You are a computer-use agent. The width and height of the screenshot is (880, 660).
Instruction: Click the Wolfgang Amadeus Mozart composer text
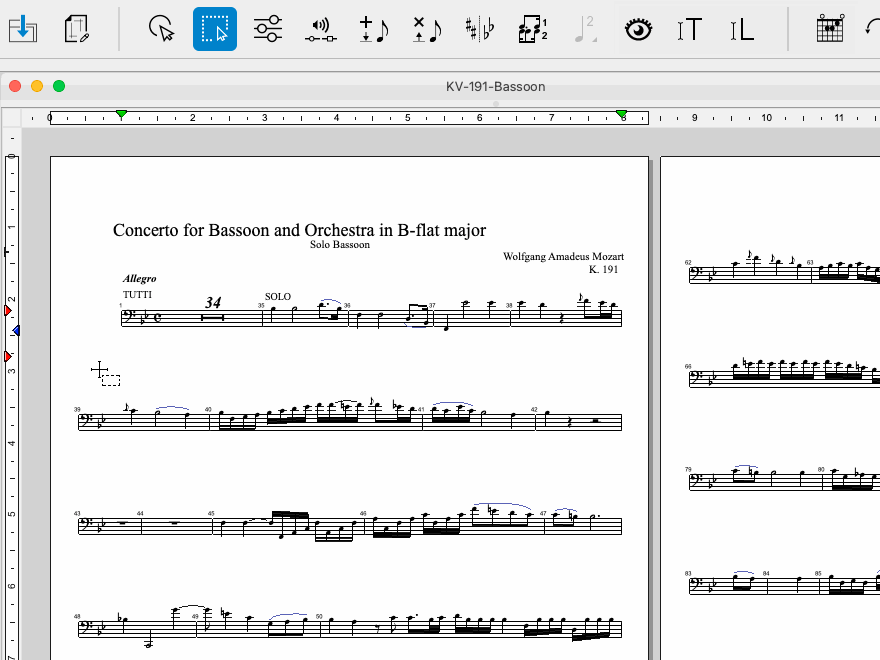[563, 256]
